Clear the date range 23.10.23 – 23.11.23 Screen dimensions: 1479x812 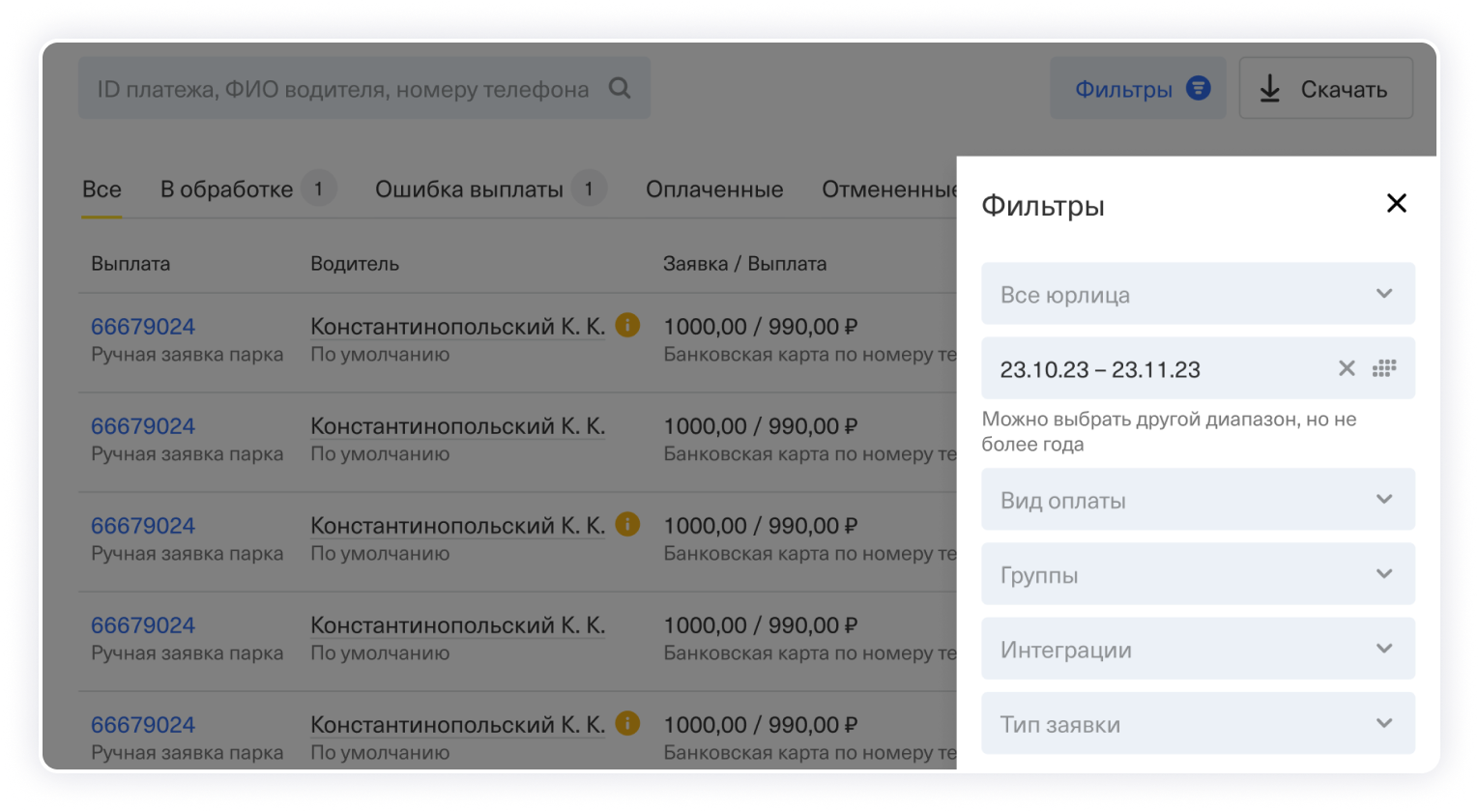pyautogui.click(x=1347, y=368)
